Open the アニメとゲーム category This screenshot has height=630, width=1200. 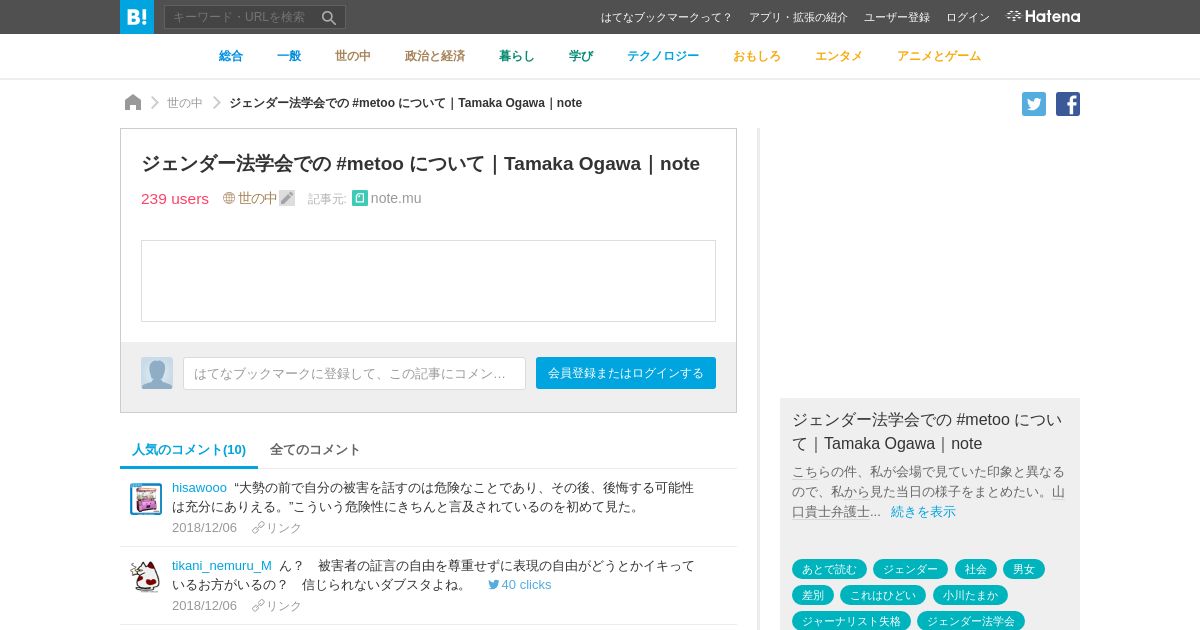click(x=939, y=56)
